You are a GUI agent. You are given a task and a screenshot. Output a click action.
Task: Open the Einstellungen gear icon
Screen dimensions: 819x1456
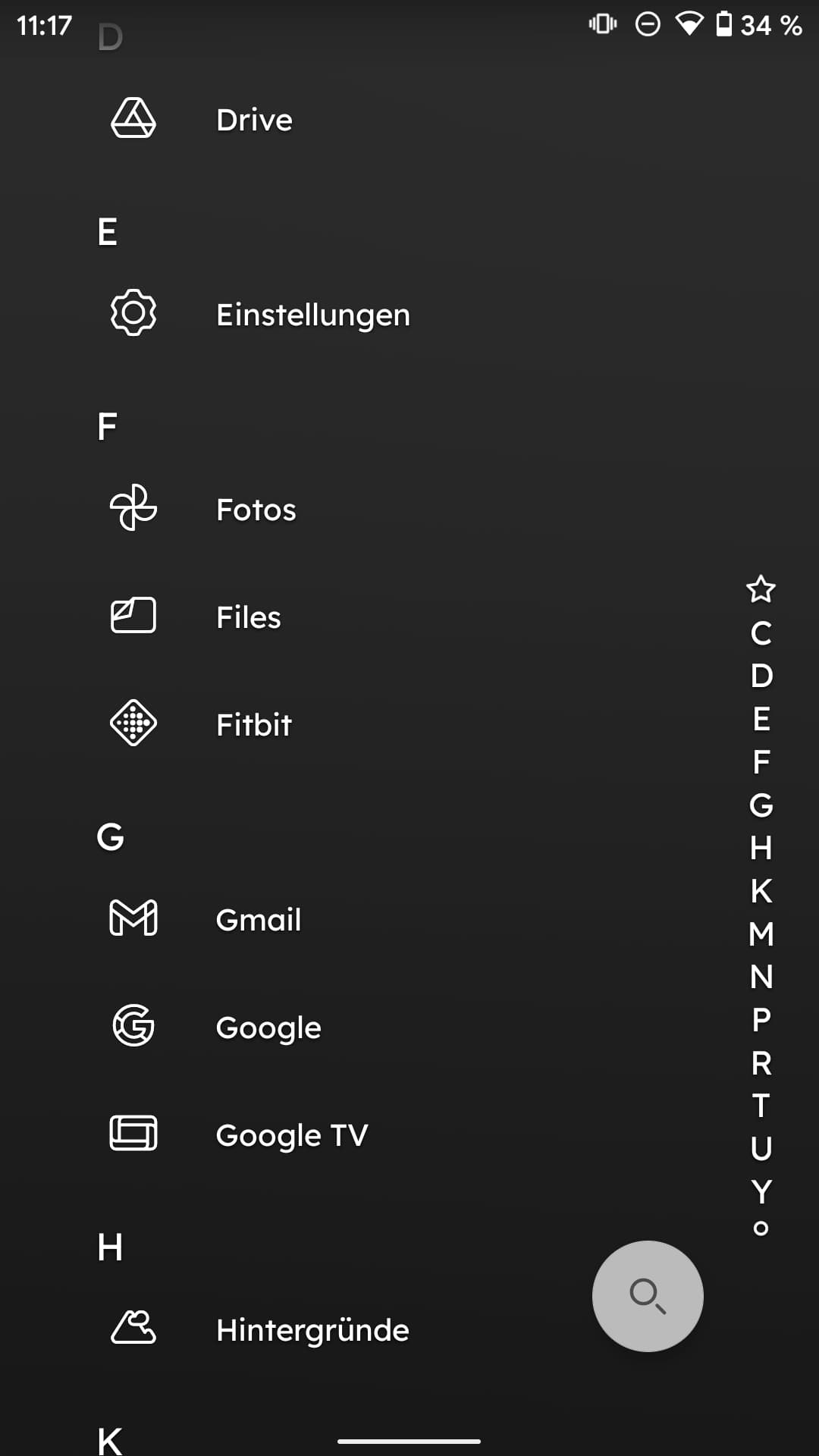coord(133,312)
